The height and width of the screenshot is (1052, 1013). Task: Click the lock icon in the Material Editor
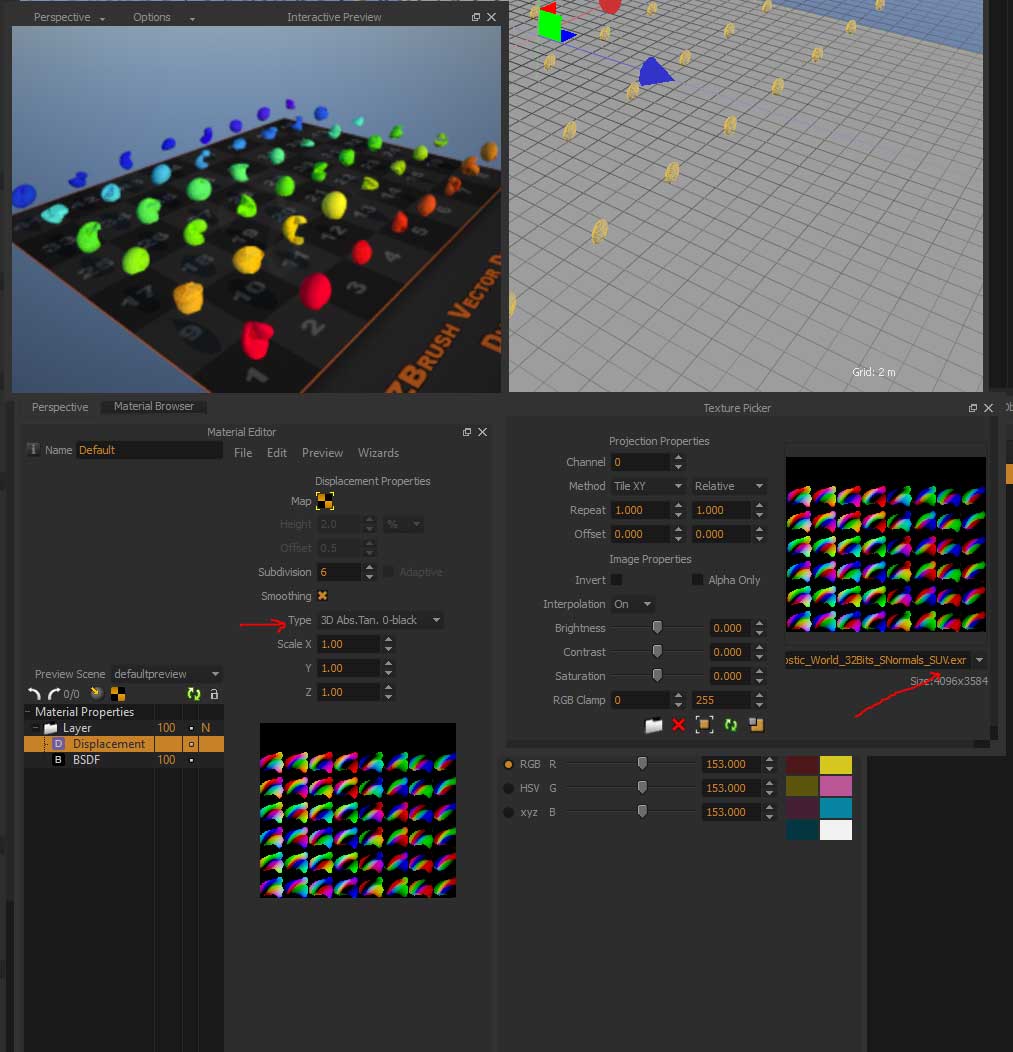[x=213, y=694]
